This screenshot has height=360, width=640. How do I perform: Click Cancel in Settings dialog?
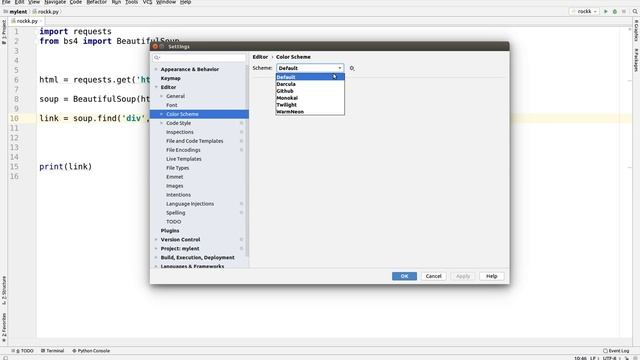pos(433,276)
